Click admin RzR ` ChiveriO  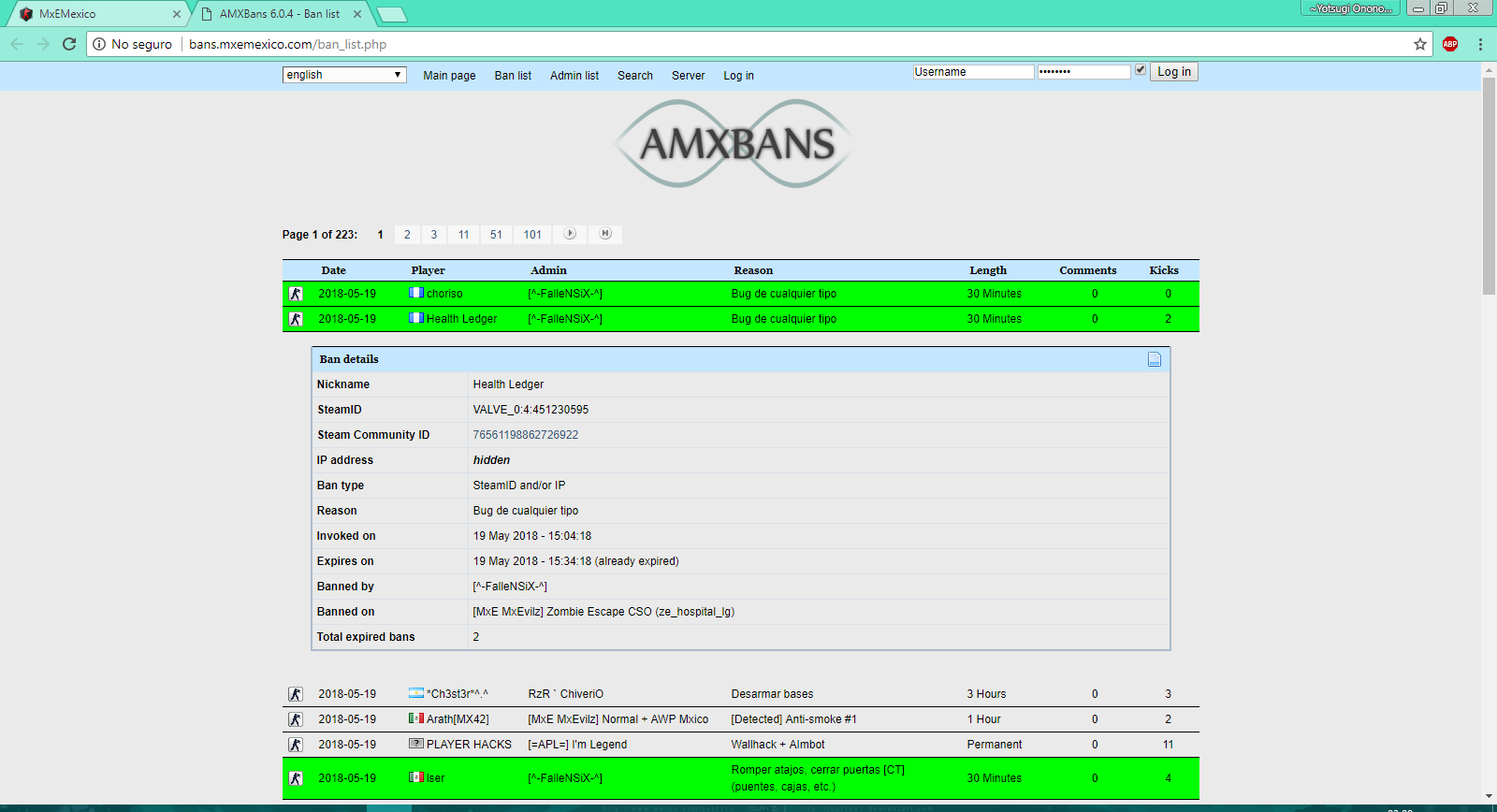point(565,694)
